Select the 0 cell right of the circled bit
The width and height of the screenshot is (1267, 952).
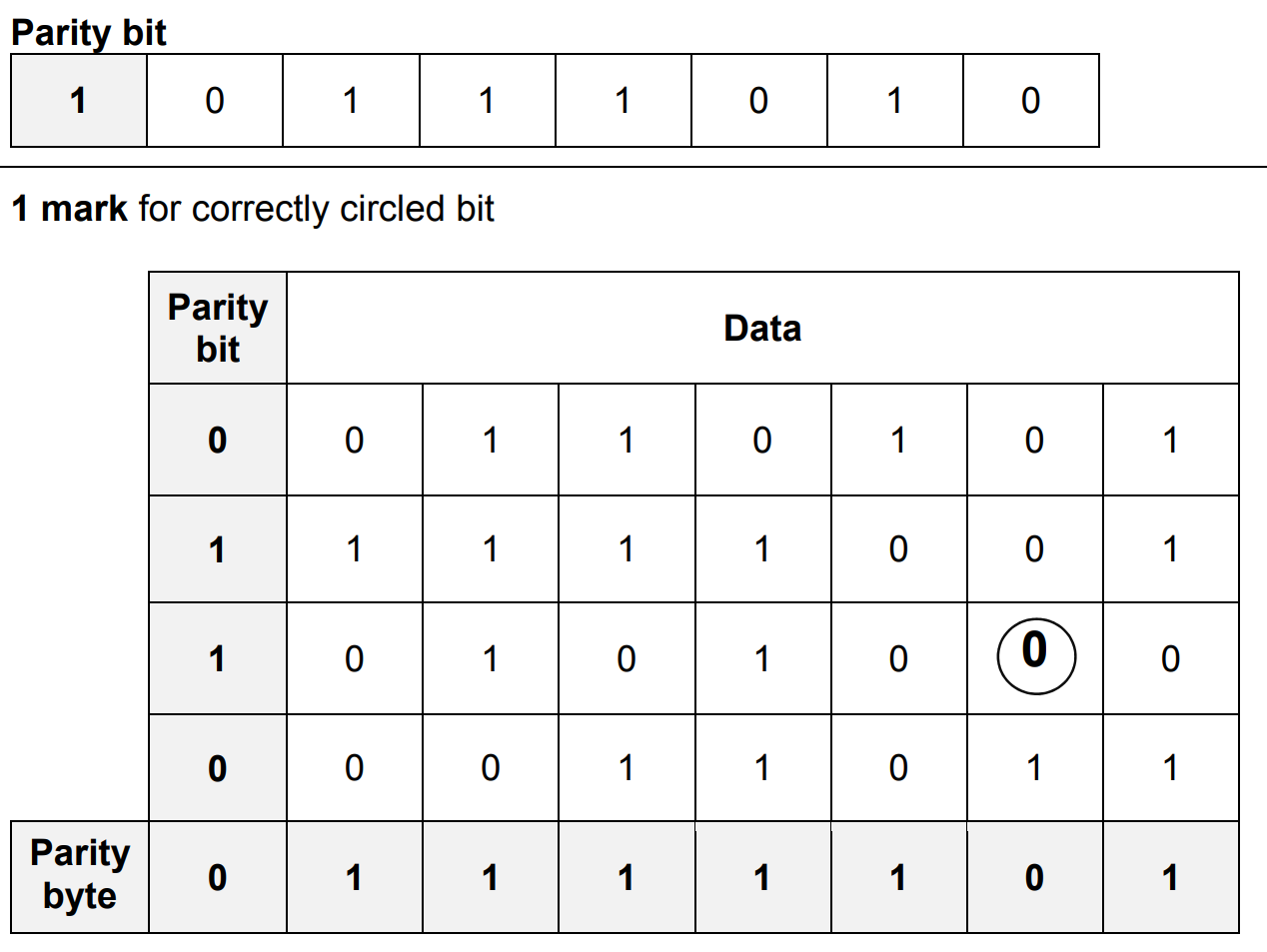coord(1170,658)
